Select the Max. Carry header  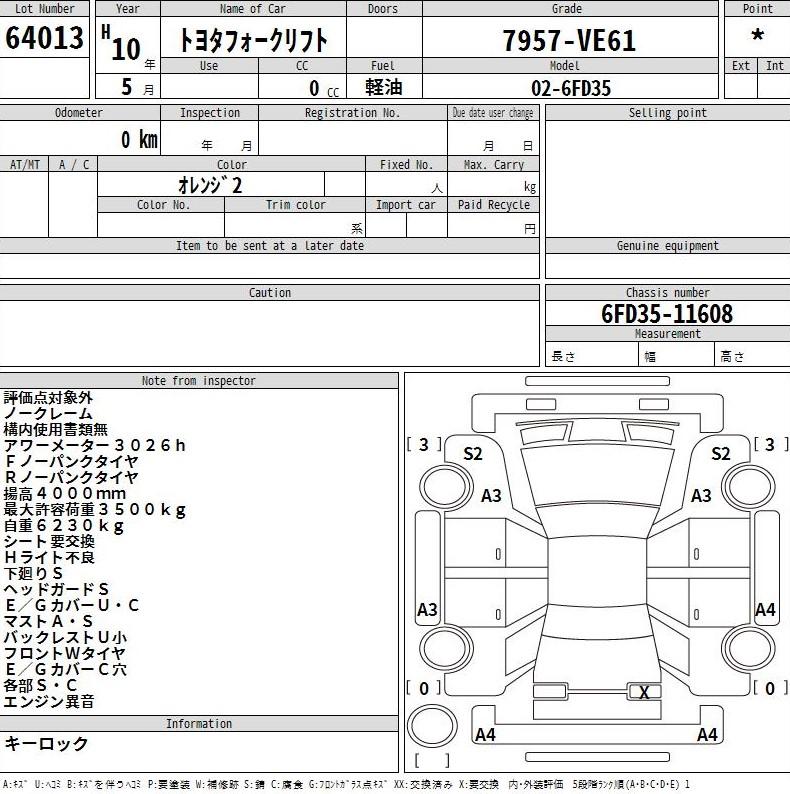[x=493, y=165]
